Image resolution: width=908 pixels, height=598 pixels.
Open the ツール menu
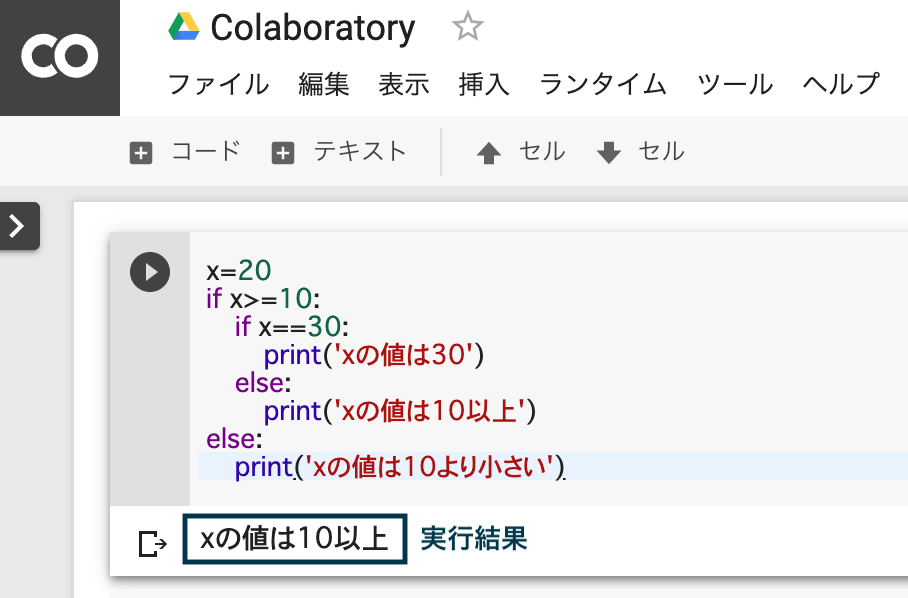(x=735, y=84)
